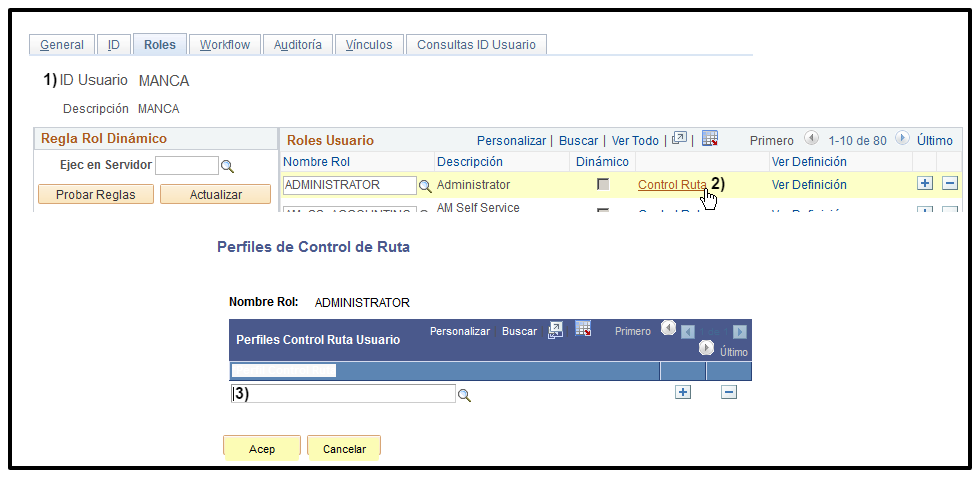Open the Auditoría tab
The width and height of the screenshot is (980, 478).
point(298,44)
